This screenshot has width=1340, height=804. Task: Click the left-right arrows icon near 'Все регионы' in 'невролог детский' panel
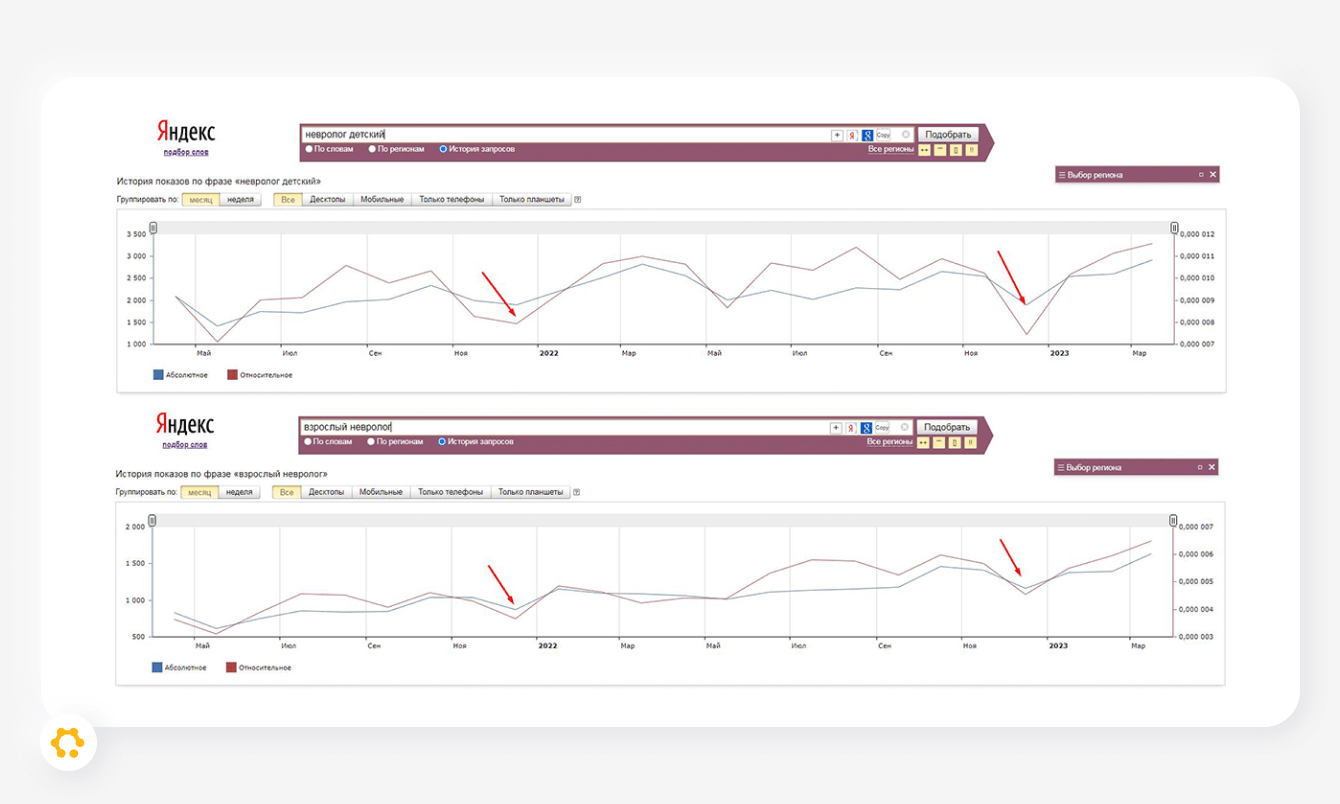pyautogui.click(x=924, y=150)
